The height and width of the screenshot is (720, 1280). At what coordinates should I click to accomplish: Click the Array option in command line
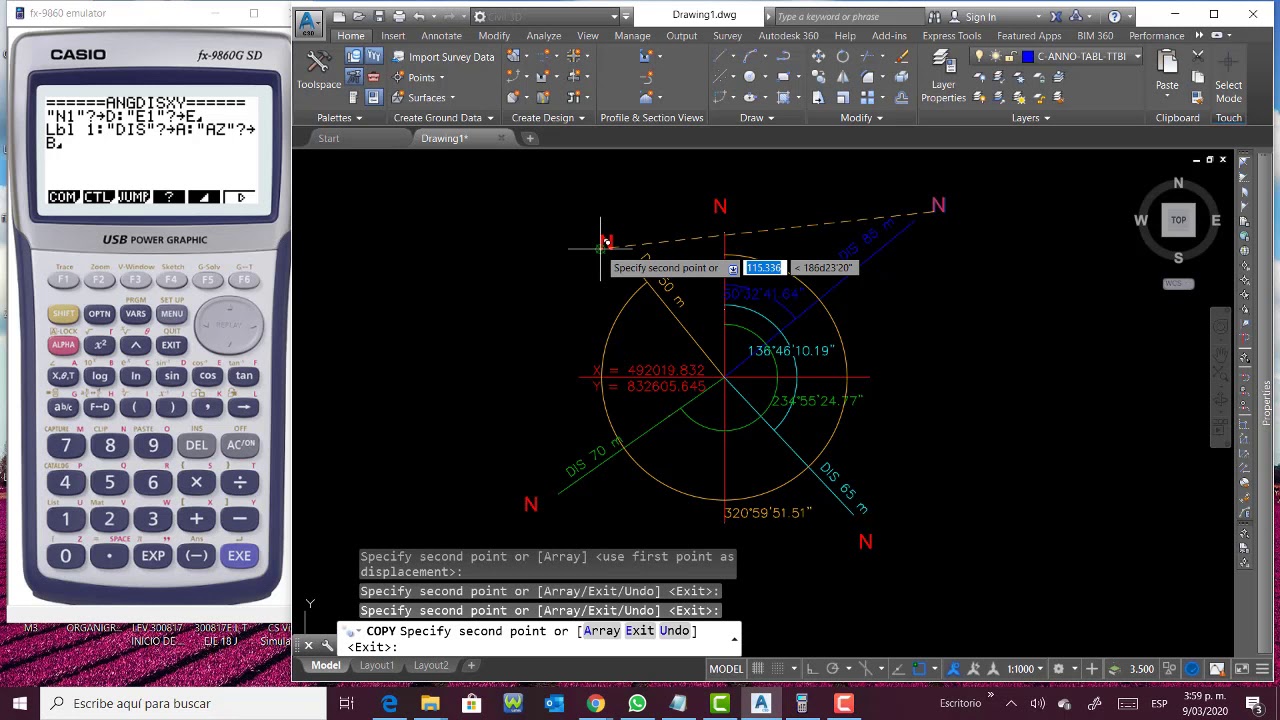(601, 631)
